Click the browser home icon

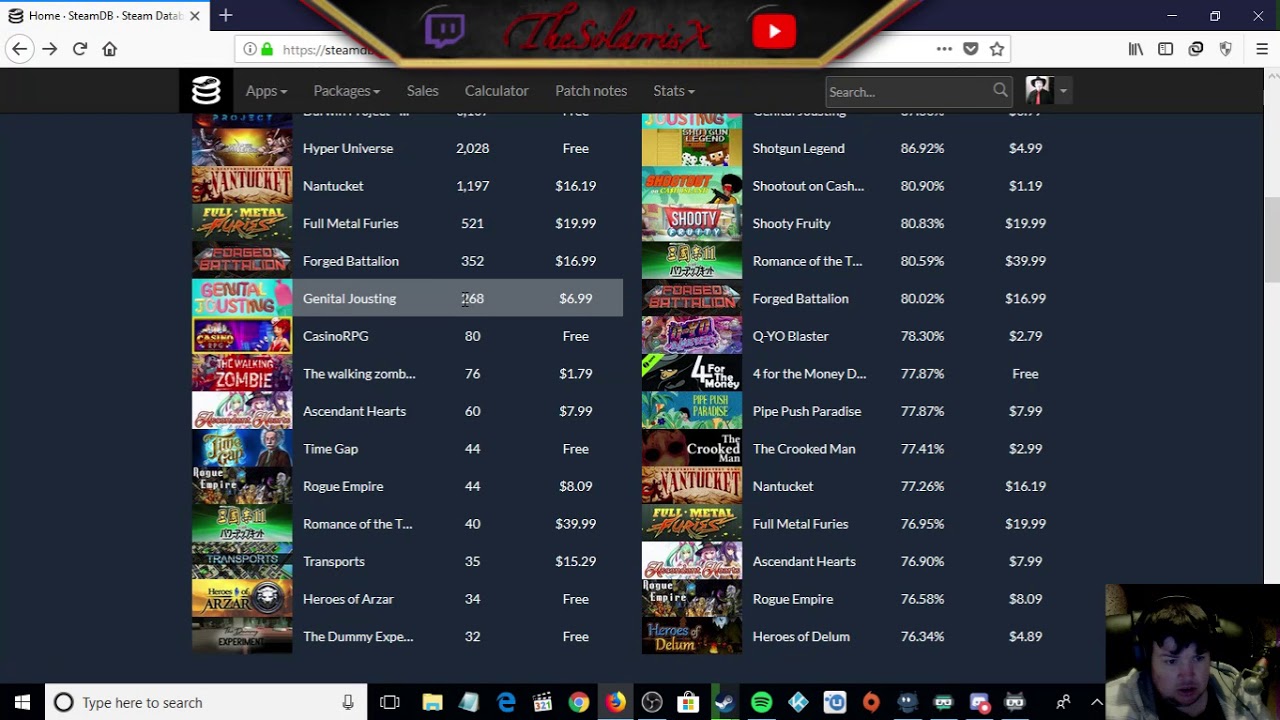coord(110,49)
